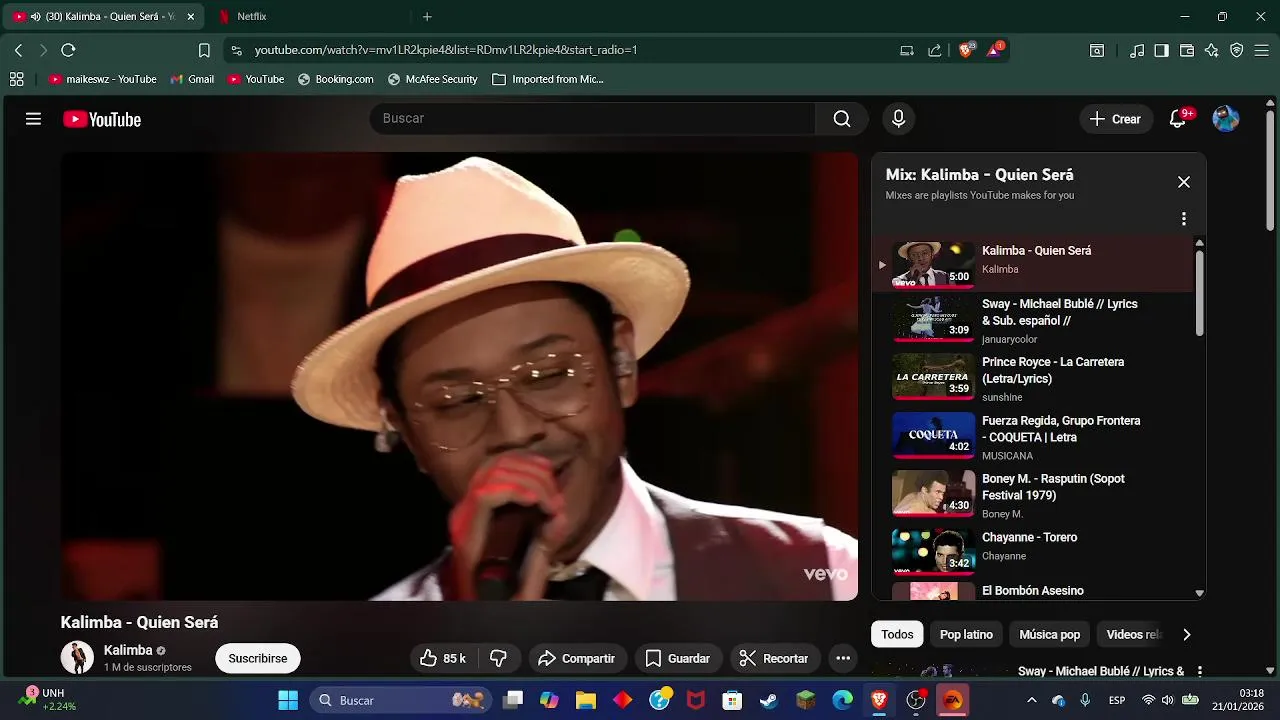The width and height of the screenshot is (1280, 720).
Task: Click the Suscribirse button
Action: [x=258, y=658]
